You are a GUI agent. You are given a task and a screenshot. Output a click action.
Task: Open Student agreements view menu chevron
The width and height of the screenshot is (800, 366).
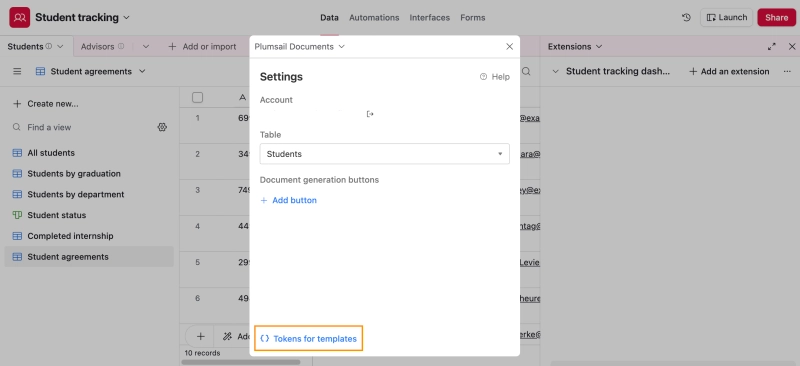[142, 71]
